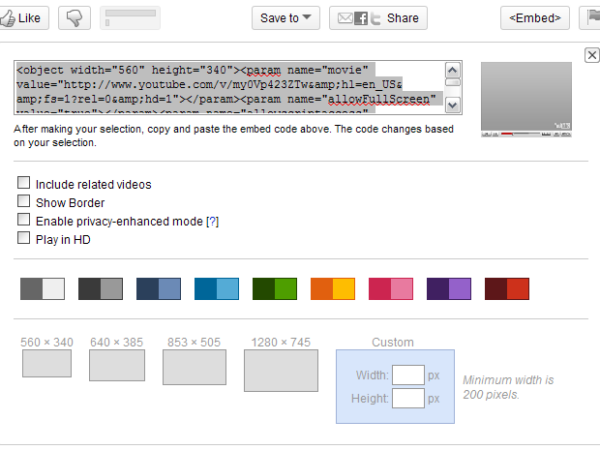Select the 640 × 385 size preset
This screenshot has height=450, width=600.
[x=118, y=365]
